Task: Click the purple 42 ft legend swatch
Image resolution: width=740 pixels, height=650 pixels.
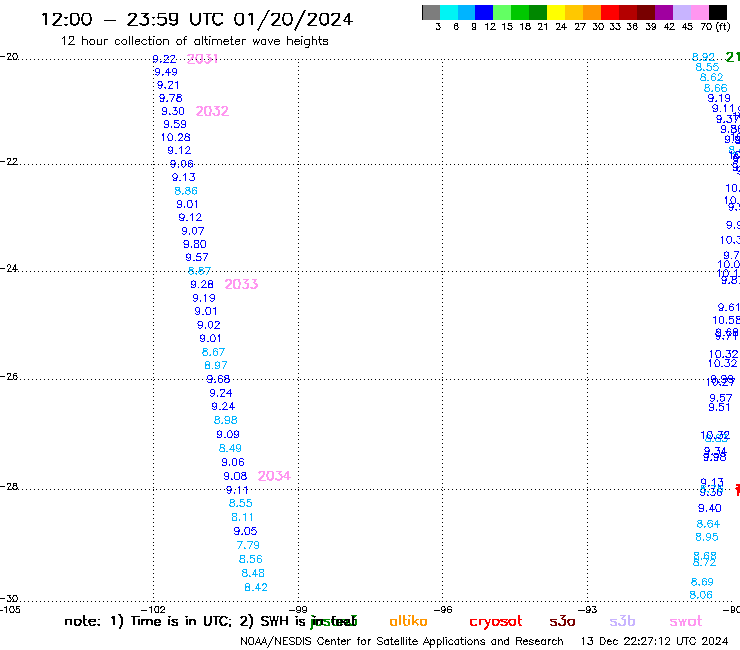Action: (664, 12)
